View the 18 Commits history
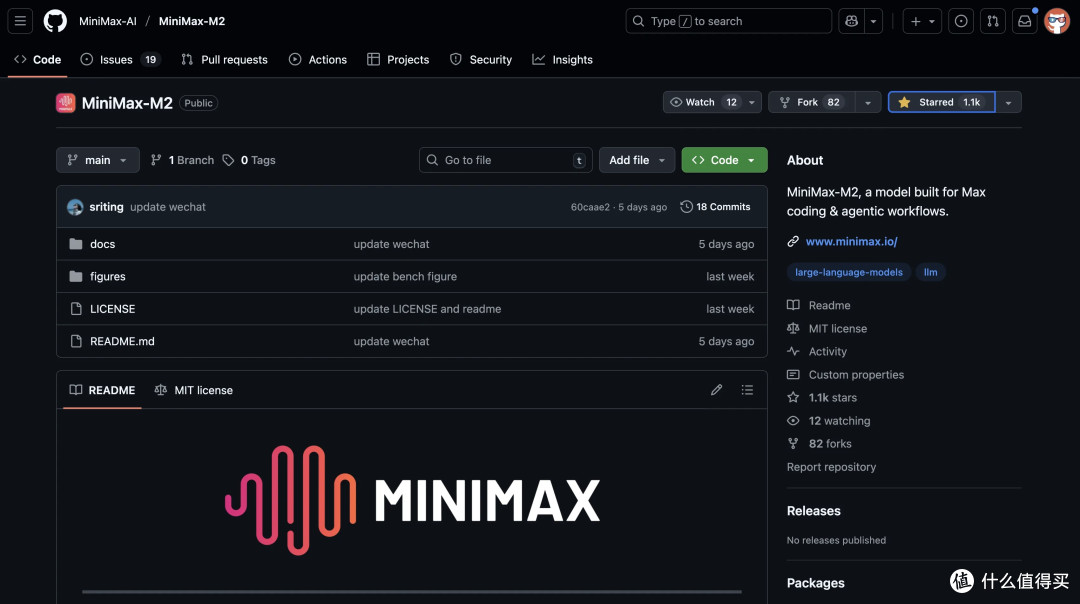1080x604 pixels. [715, 207]
